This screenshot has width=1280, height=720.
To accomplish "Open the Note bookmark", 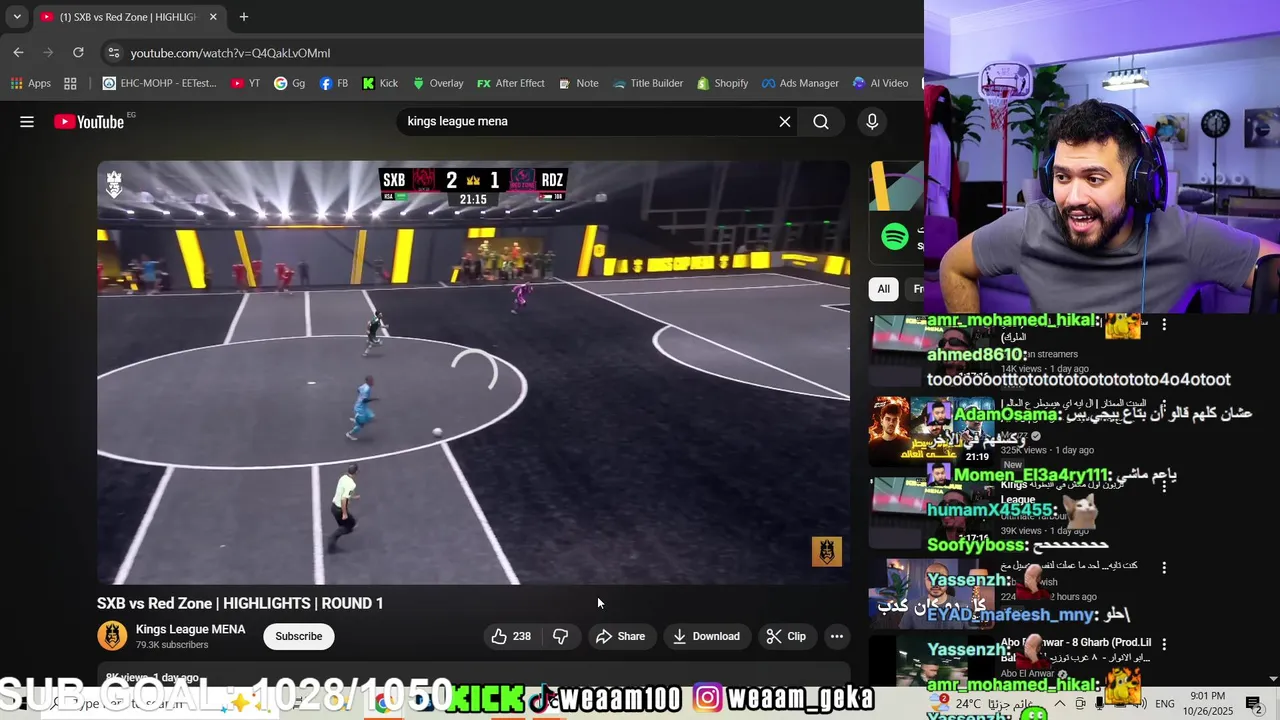I will (579, 84).
